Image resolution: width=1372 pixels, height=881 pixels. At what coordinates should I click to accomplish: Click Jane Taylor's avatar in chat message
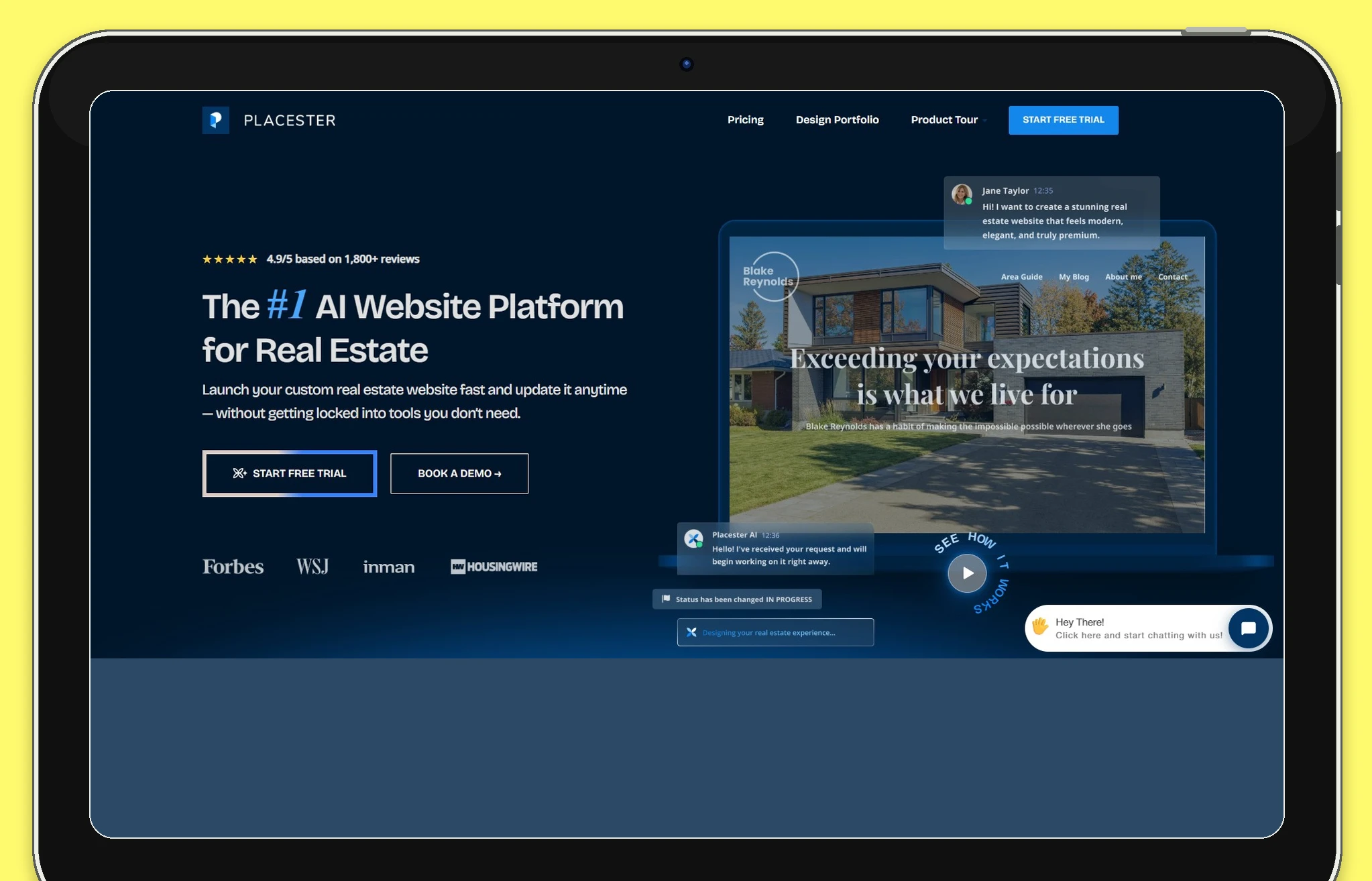click(962, 194)
